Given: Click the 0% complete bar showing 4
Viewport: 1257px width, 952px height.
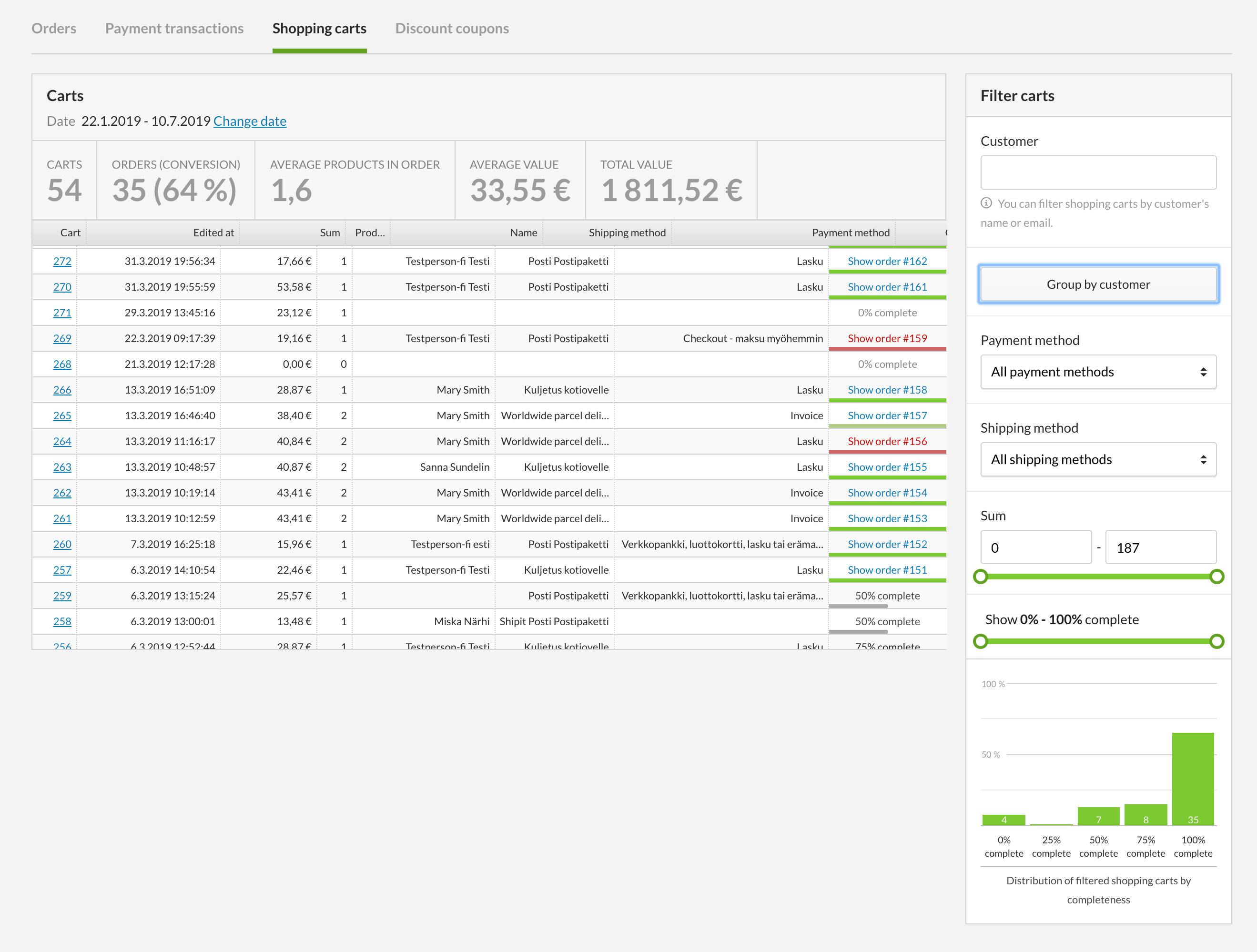Looking at the screenshot, I should (1004, 820).
